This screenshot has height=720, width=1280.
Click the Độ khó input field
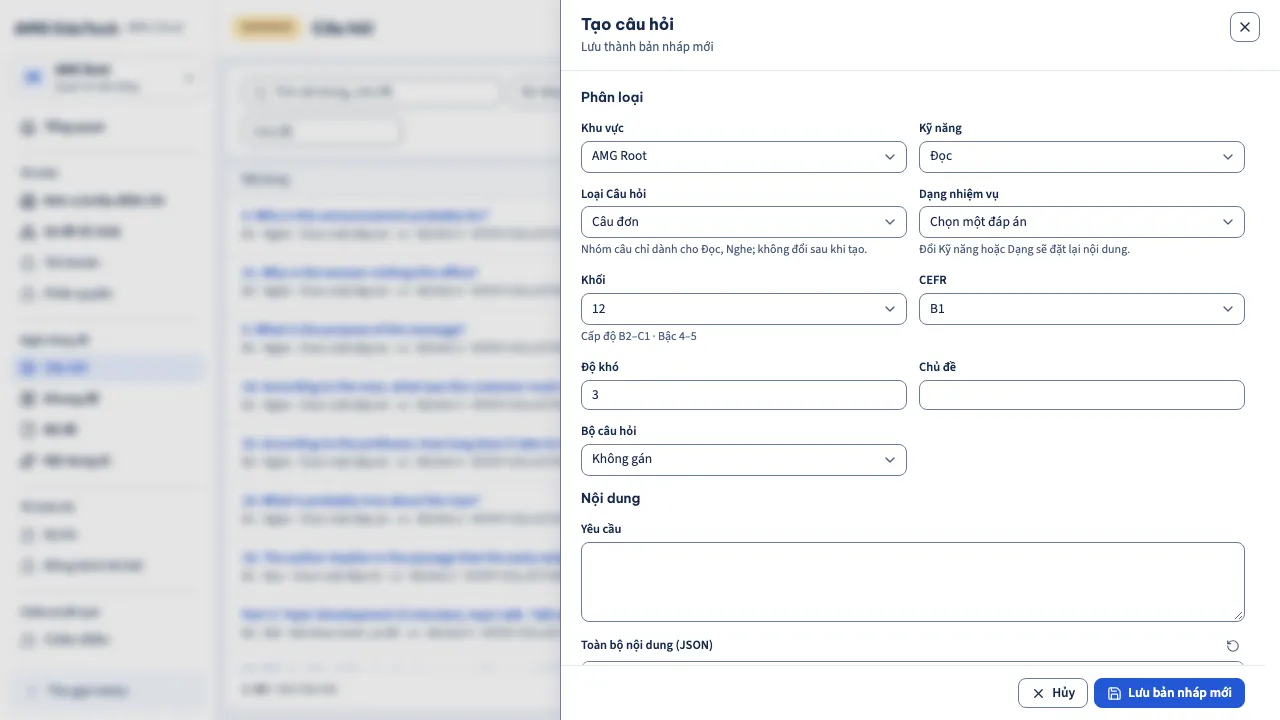click(x=743, y=395)
